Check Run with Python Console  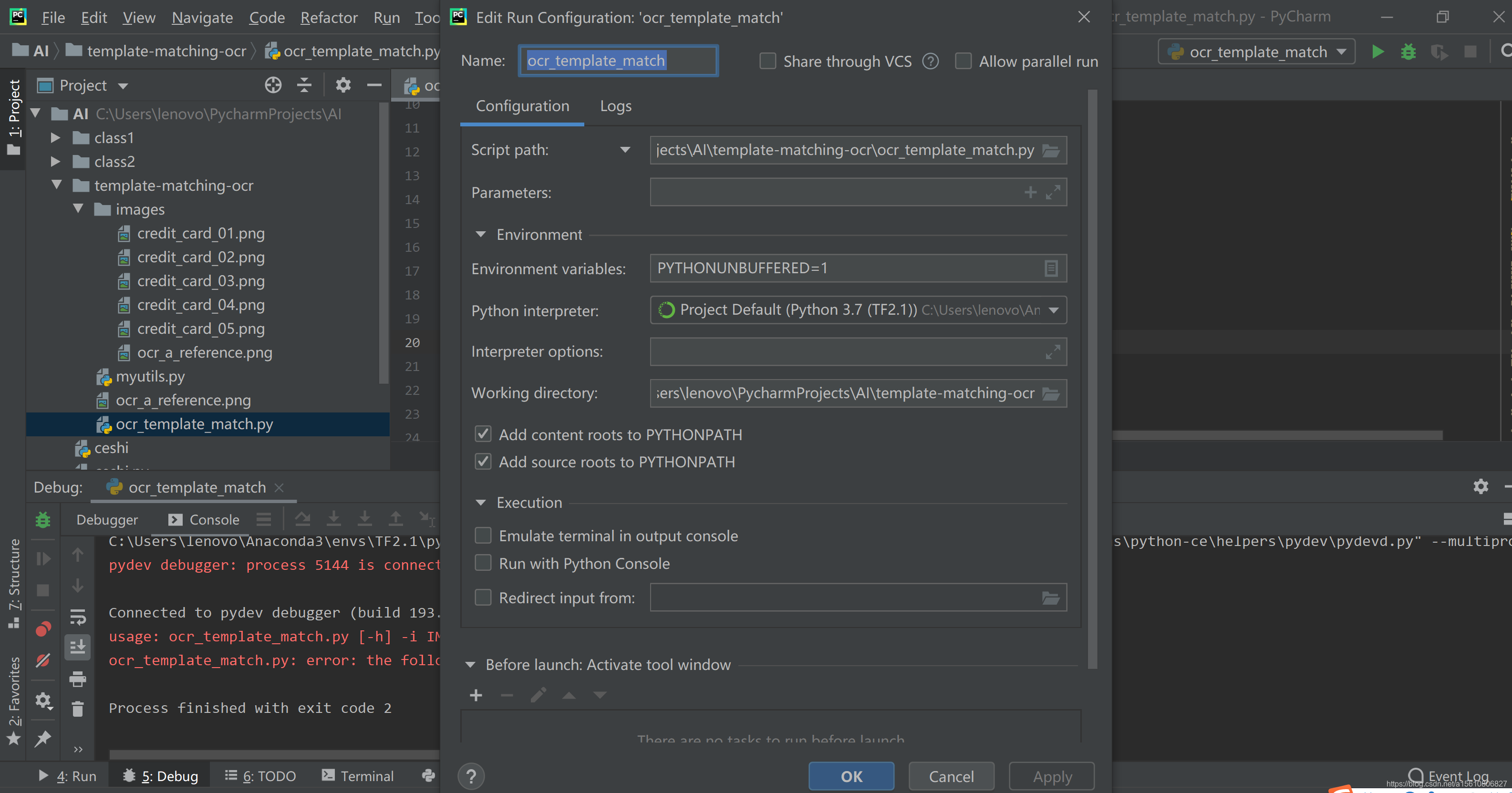[x=483, y=563]
